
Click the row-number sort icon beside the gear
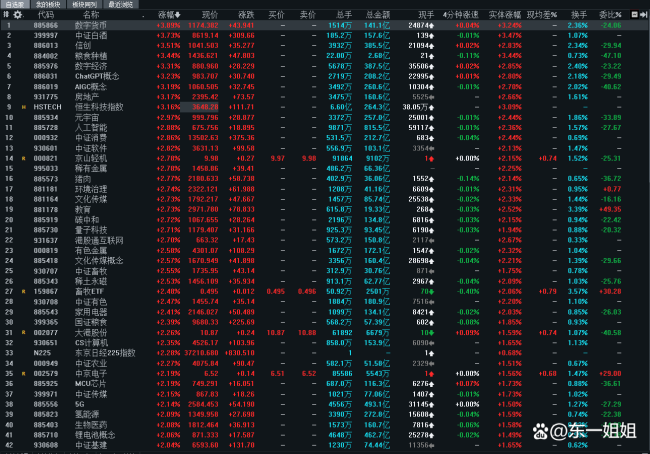tap(6, 15)
